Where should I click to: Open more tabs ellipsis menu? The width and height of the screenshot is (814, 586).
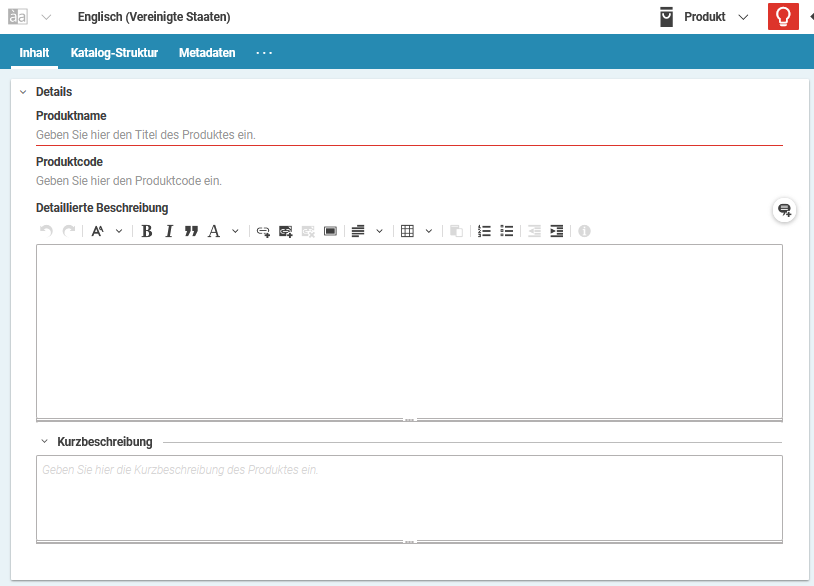pyautogui.click(x=264, y=53)
